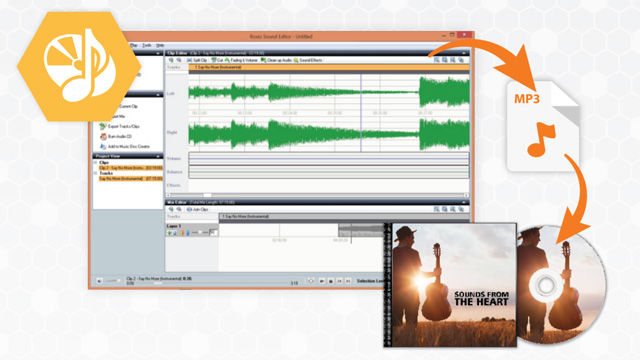Select the Clean up Audio tool
Image resolution: width=640 pixels, height=360 pixels.
tap(276, 60)
